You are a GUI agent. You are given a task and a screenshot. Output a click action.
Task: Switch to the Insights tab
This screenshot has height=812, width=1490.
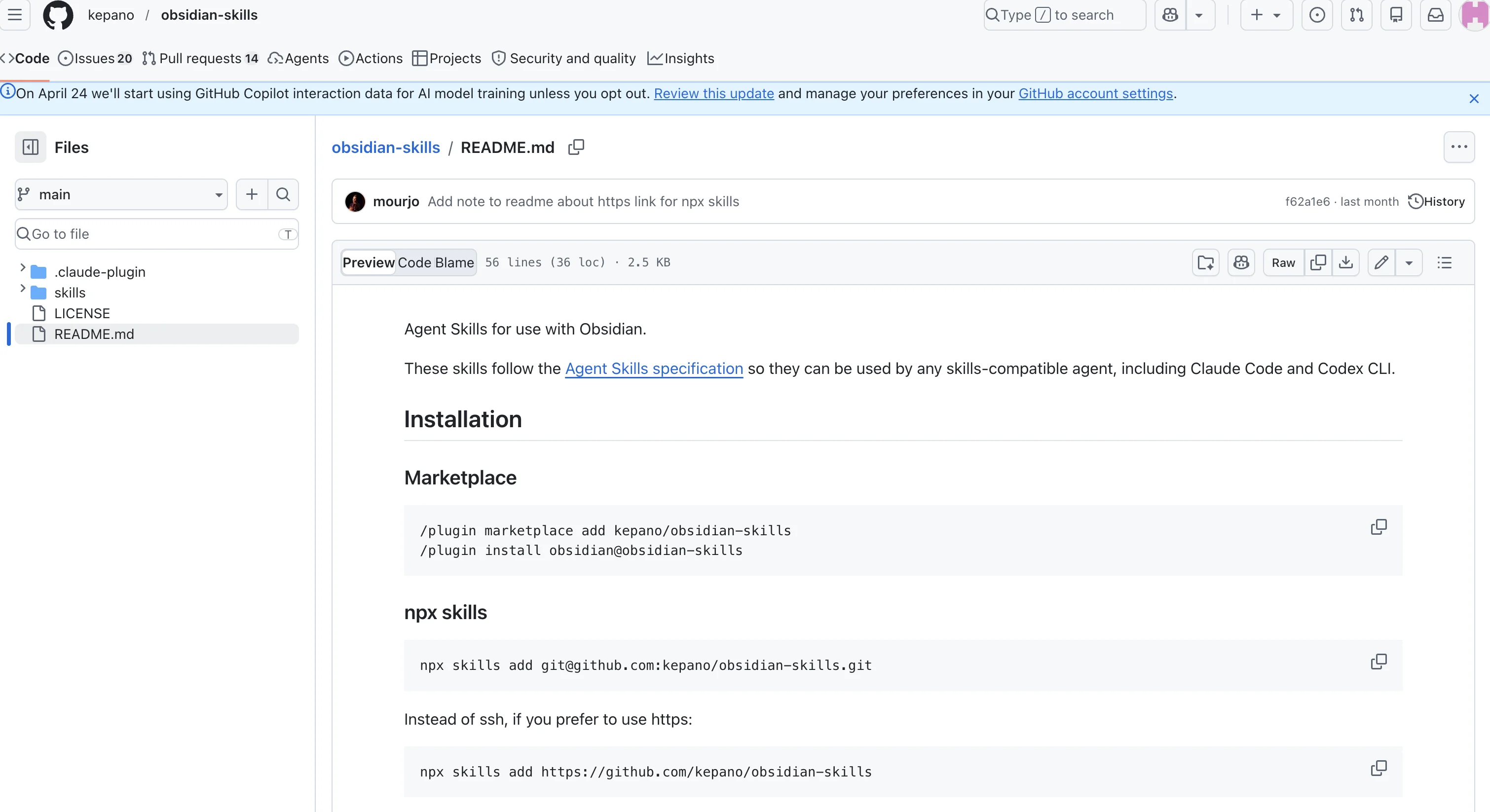point(681,58)
